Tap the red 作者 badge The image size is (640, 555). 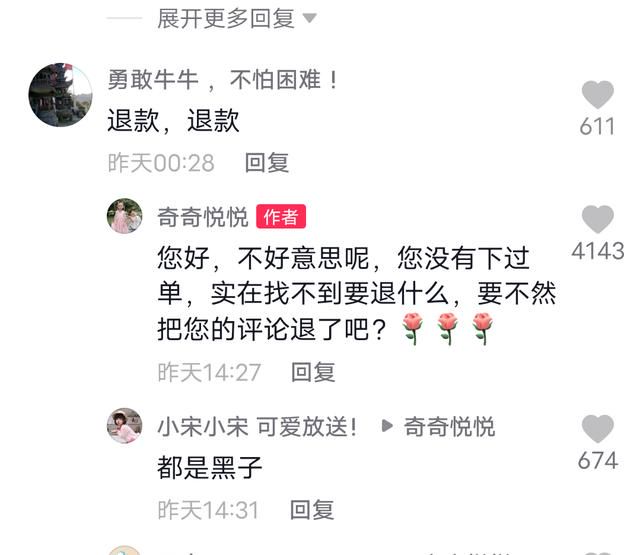pyautogui.click(x=281, y=216)
